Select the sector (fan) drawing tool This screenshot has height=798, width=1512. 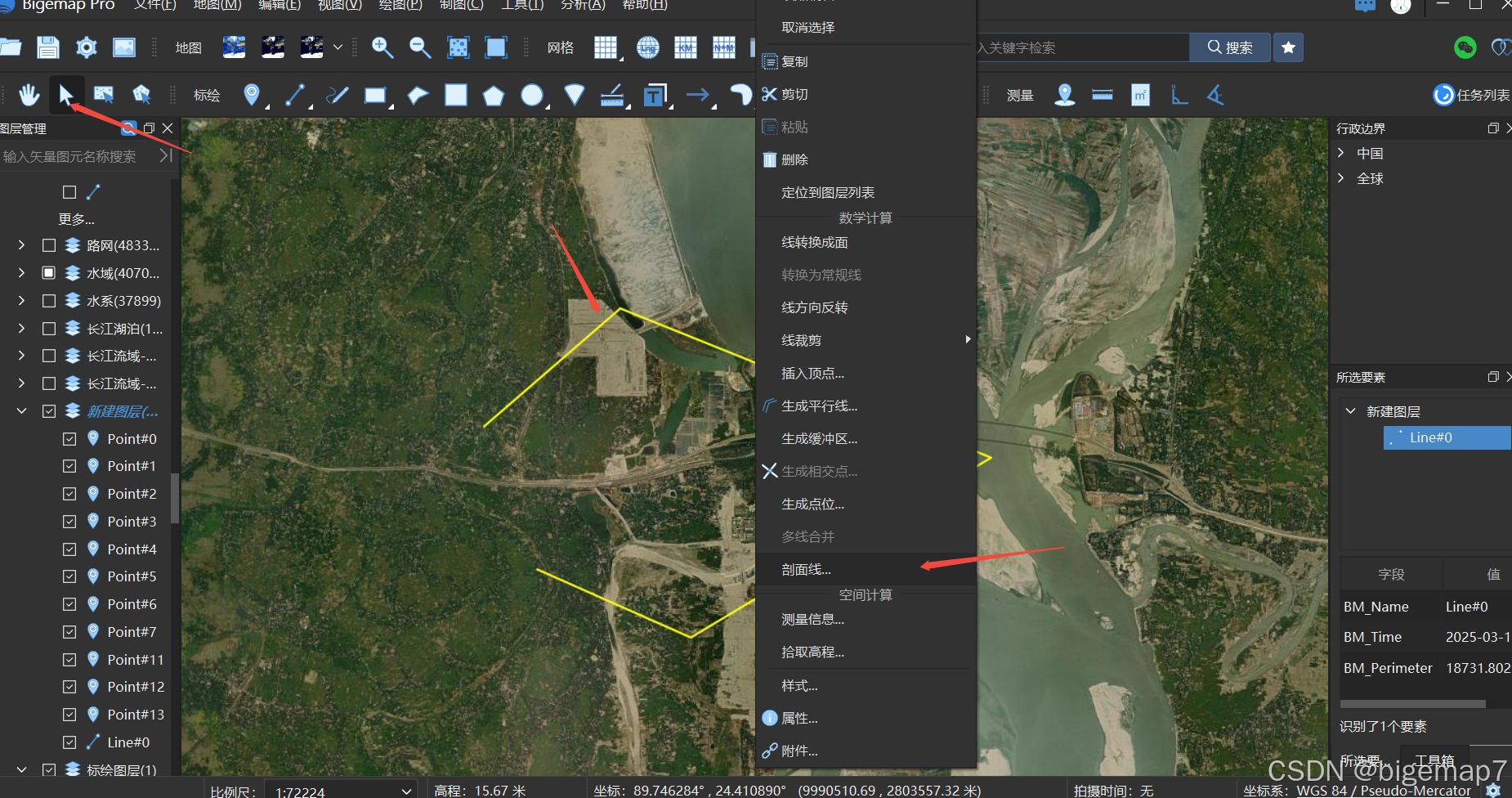[575, 95]
